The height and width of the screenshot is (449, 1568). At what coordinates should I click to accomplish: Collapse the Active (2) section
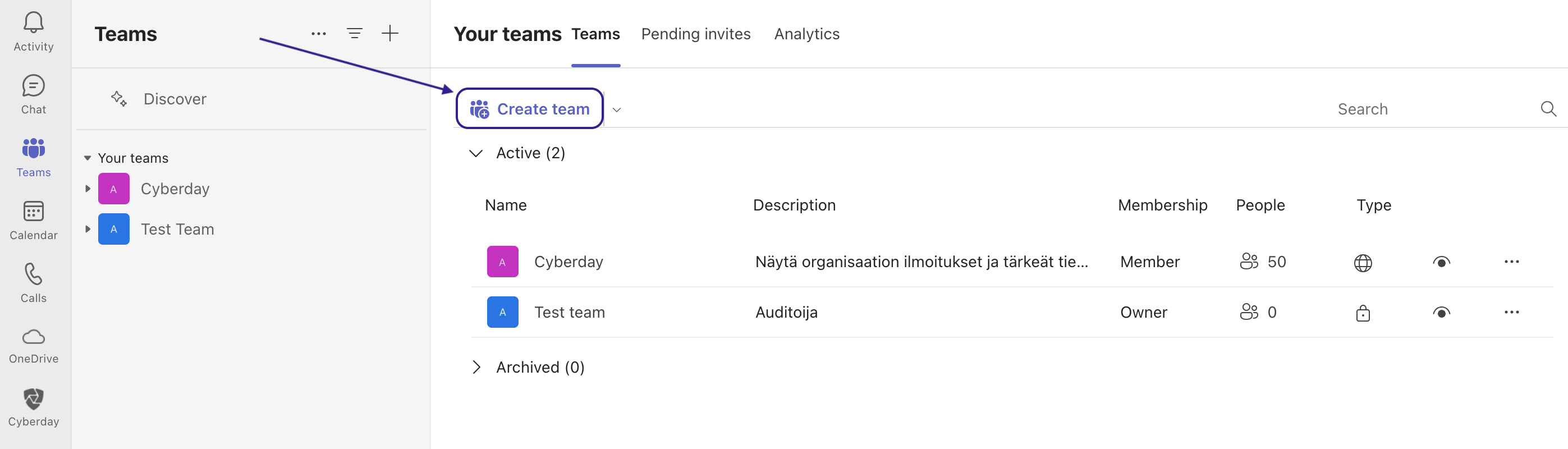pyautogui.click(x=476, y=153)
